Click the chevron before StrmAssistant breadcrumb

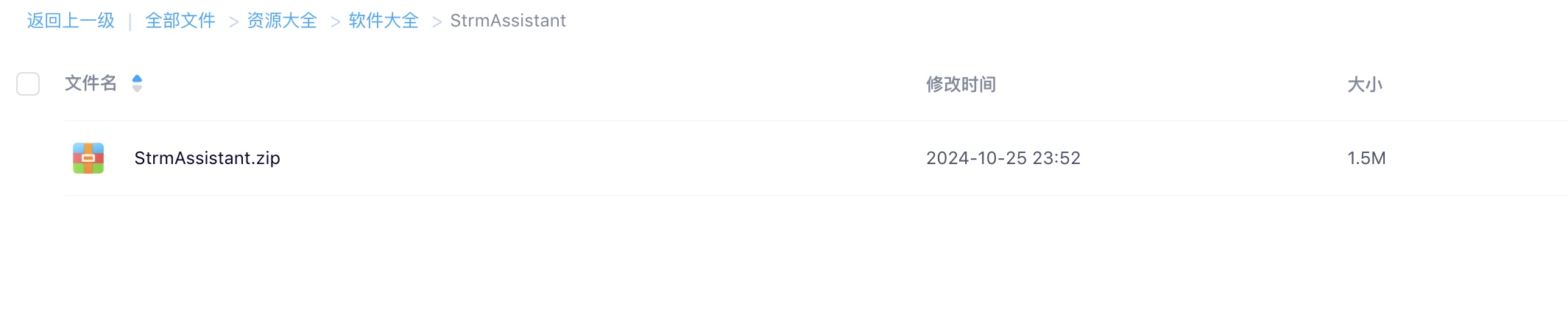[x=437, y=22]
